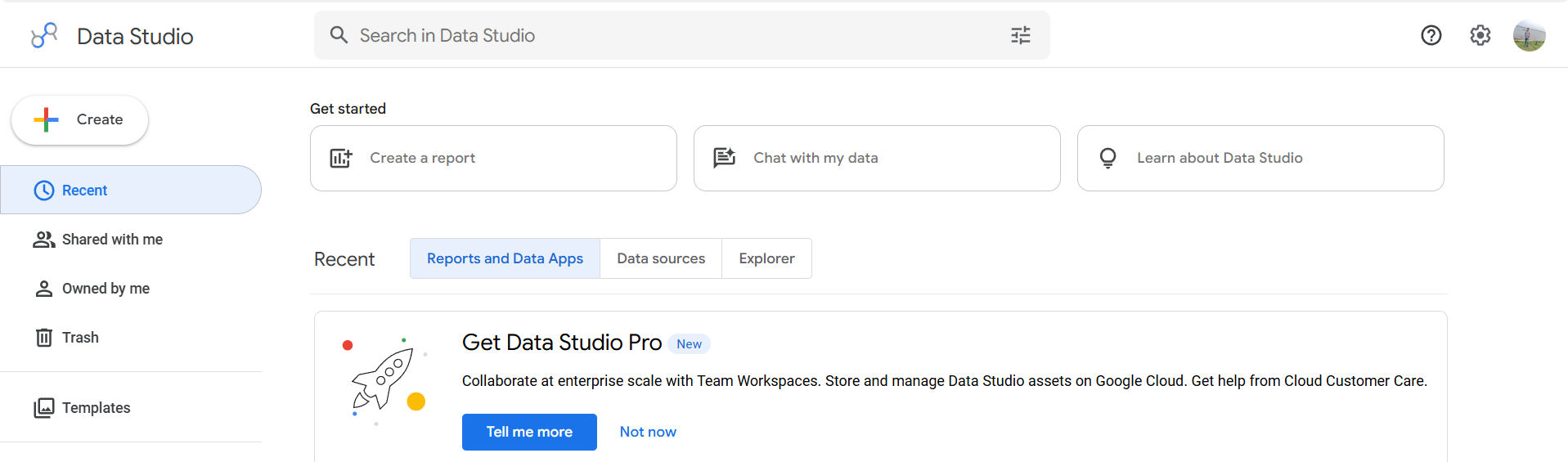This screenshot has height=462, width=1568.
Task: Click the Tell me more button
Action: click(x=529, y=432)
